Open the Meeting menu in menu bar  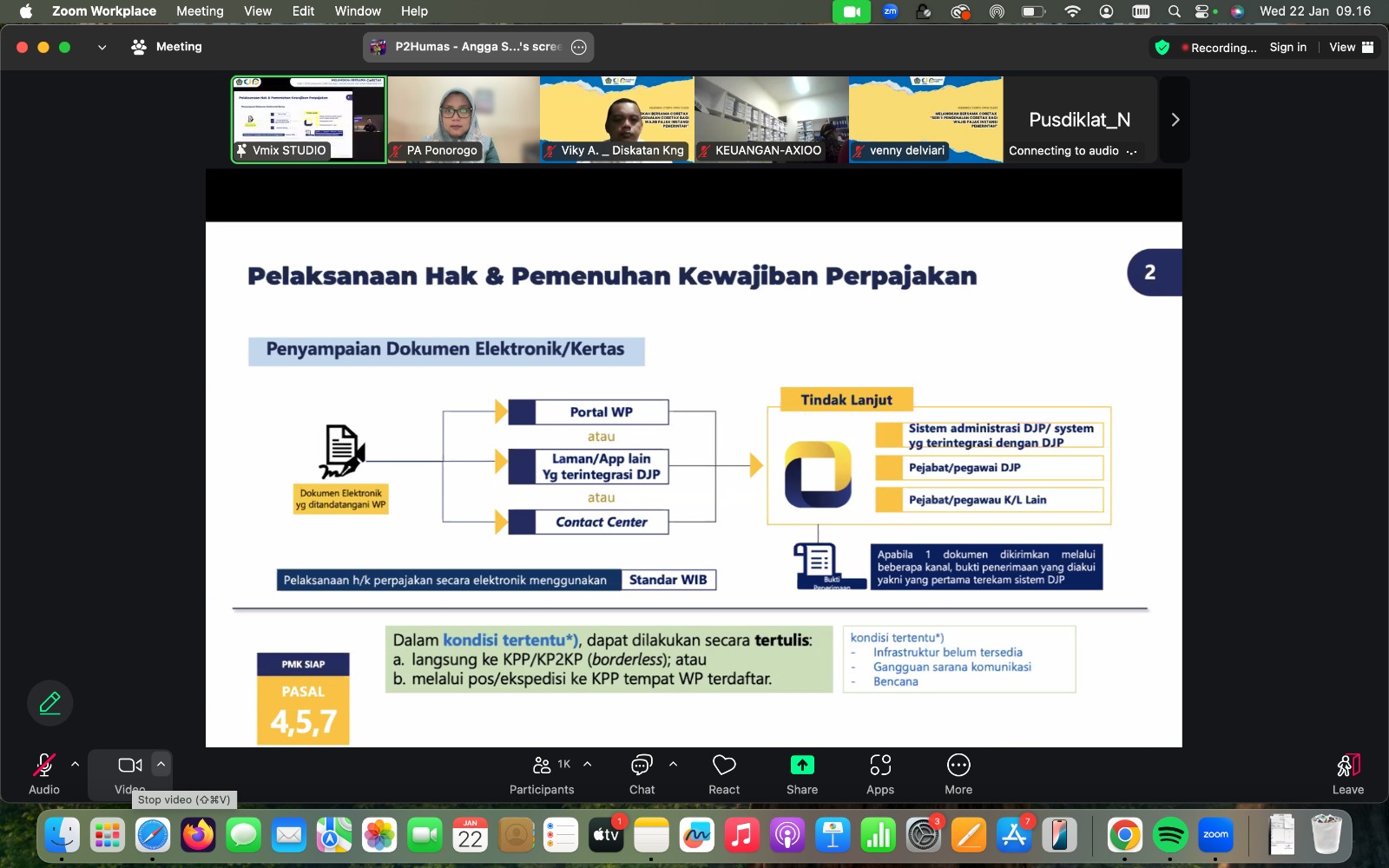(200, 11)
